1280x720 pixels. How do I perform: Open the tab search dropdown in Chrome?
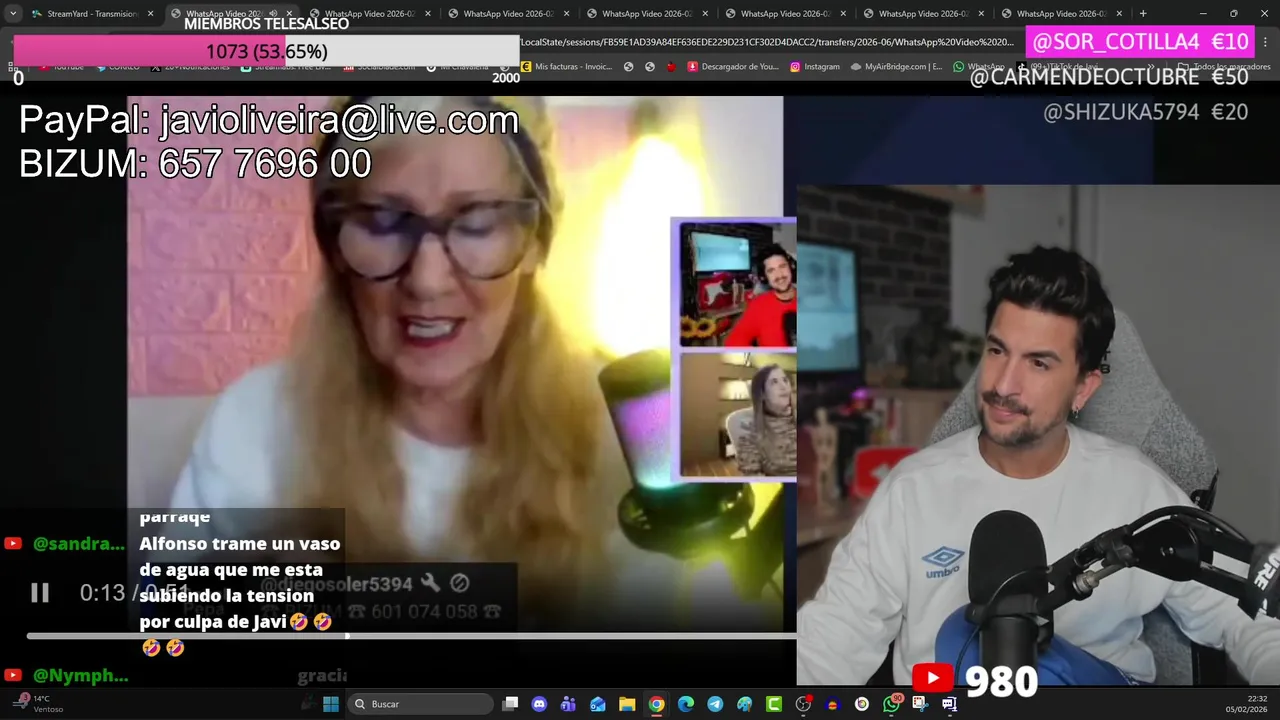tap(12, 14)
